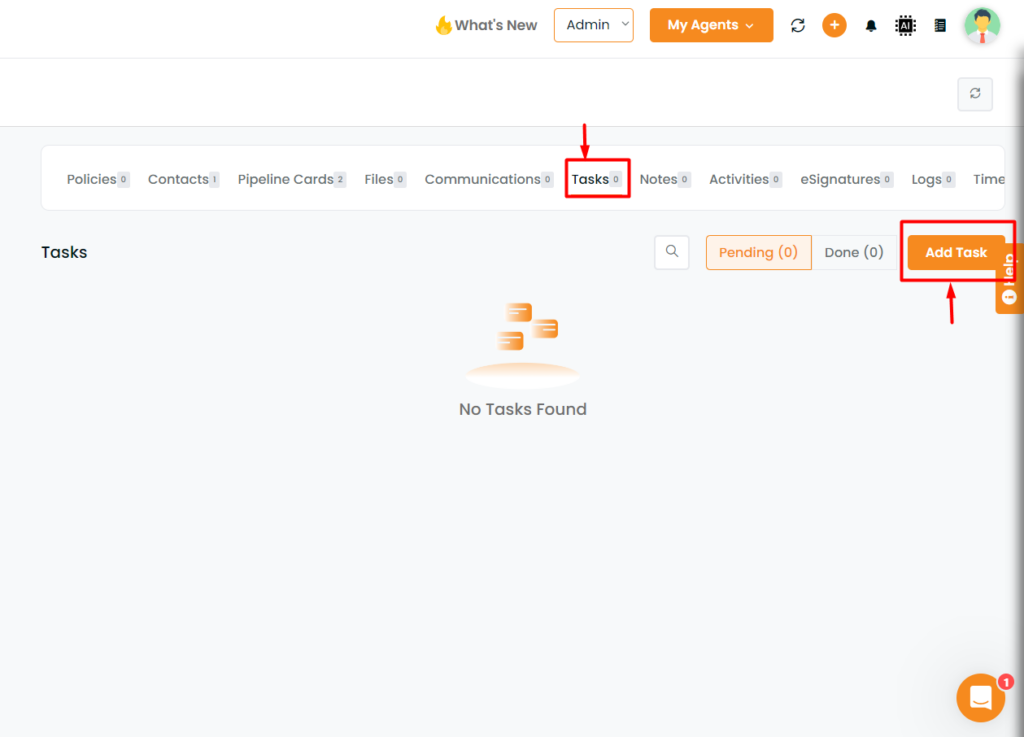1024x737 pixels.
Task: Switch to the Policies tab
Action: pos(98,180)
